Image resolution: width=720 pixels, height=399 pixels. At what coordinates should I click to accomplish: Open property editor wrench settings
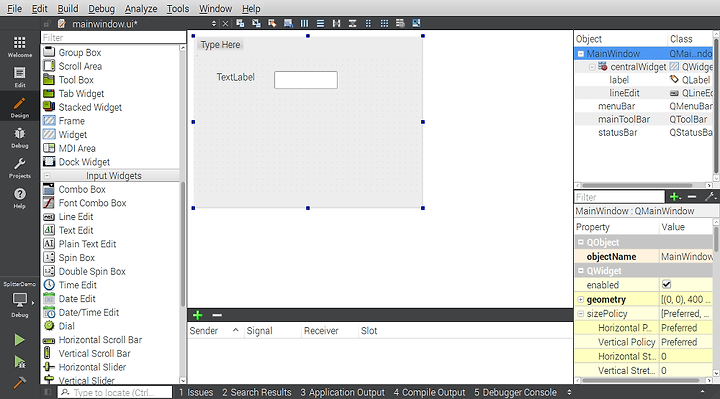pyautogui.click(x=710, y=197)
